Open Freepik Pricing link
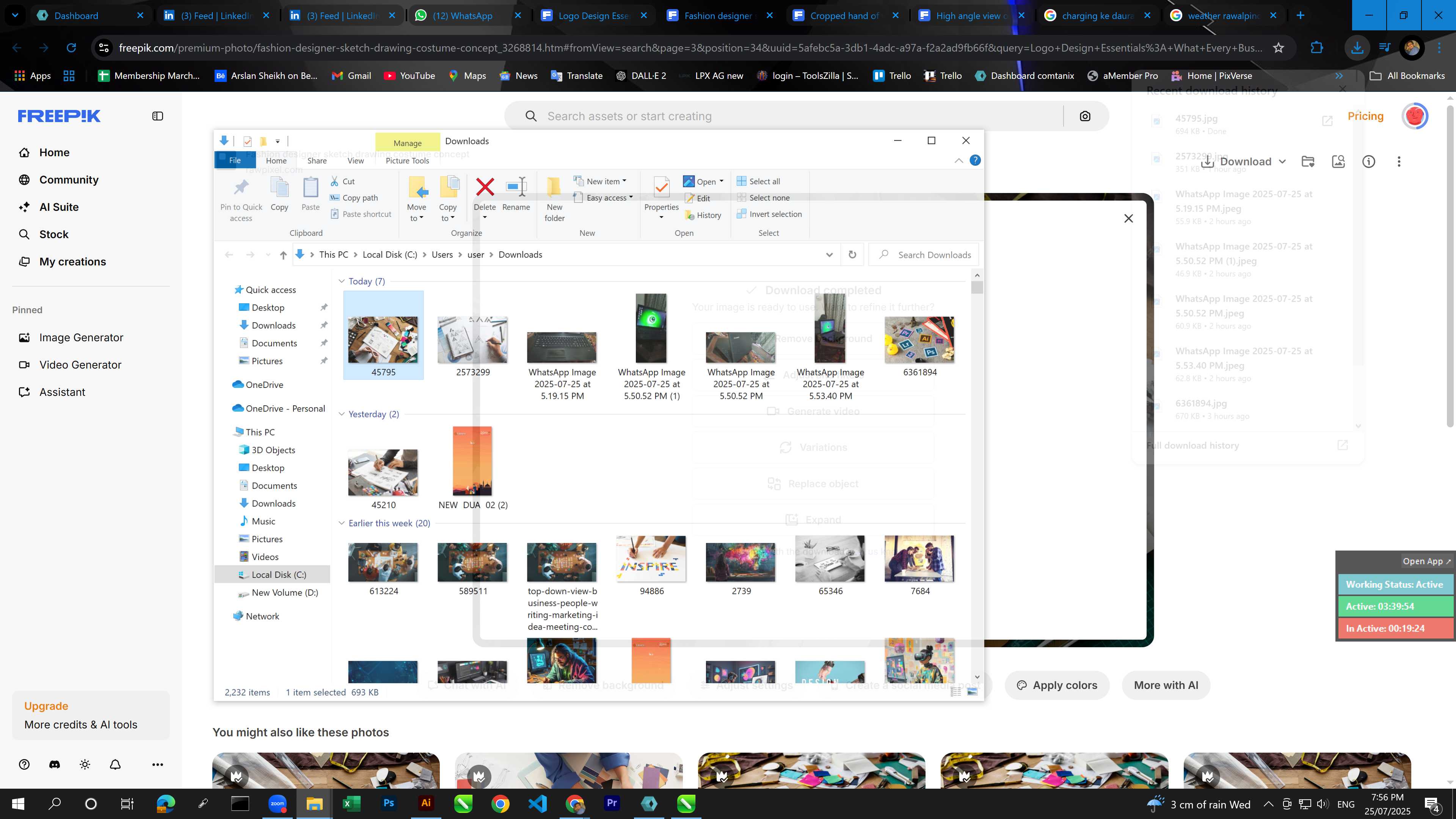This screenshot has width=1456, height=819. click(x=1365, y=116)
